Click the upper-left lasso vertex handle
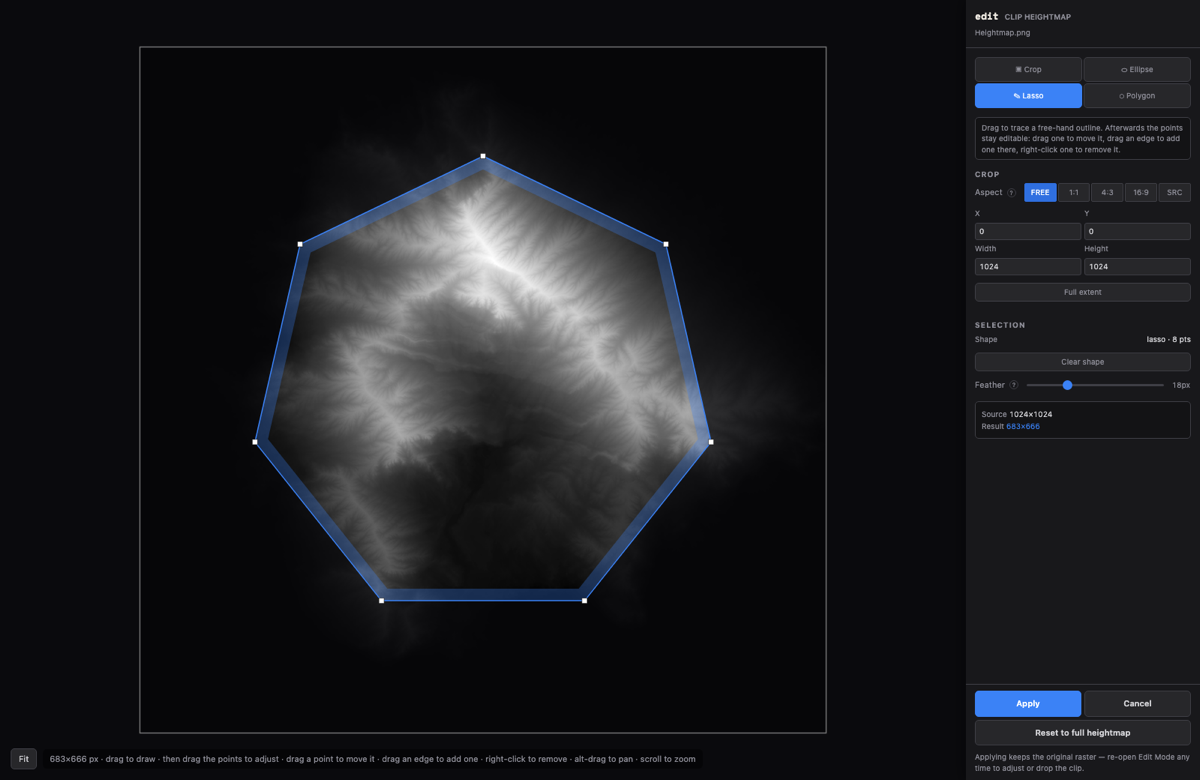The height and width of the screenshot is (780, 1200). point(300,244)
